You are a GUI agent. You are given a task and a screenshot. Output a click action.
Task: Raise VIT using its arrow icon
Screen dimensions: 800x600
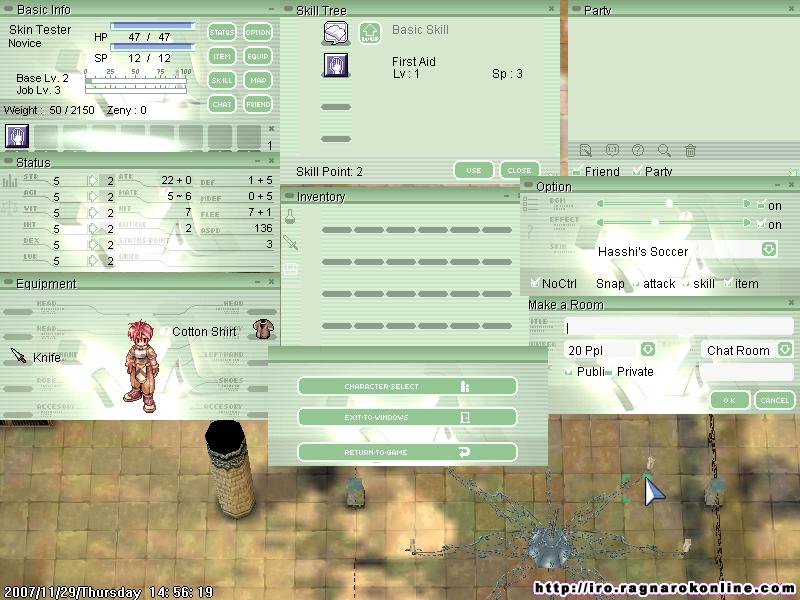pos(92,212)
